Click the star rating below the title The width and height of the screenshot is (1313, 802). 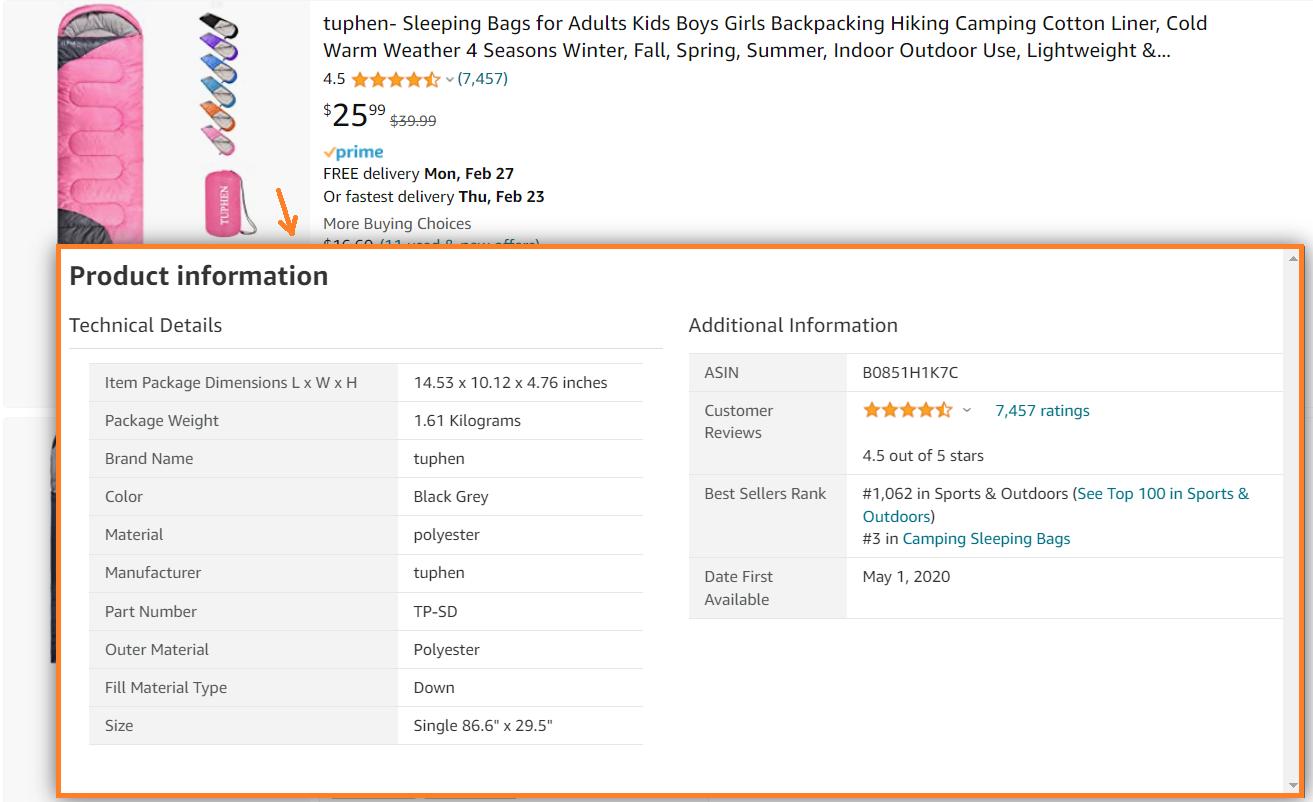(396, 78)
